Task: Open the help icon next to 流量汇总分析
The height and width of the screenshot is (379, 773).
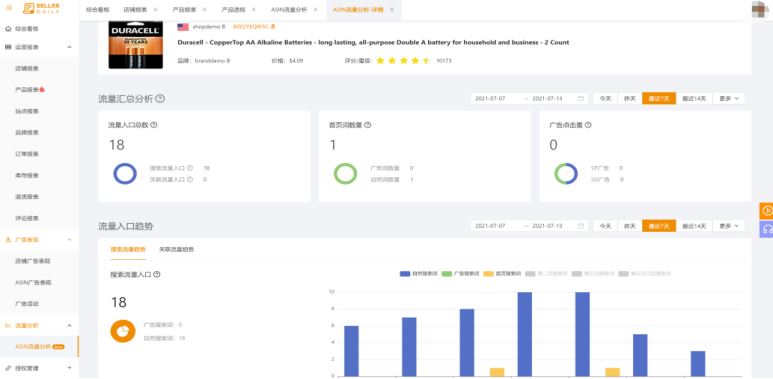Action: [160, 99]
